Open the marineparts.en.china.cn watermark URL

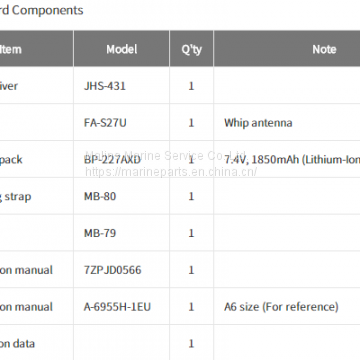[x=171, y=172]
